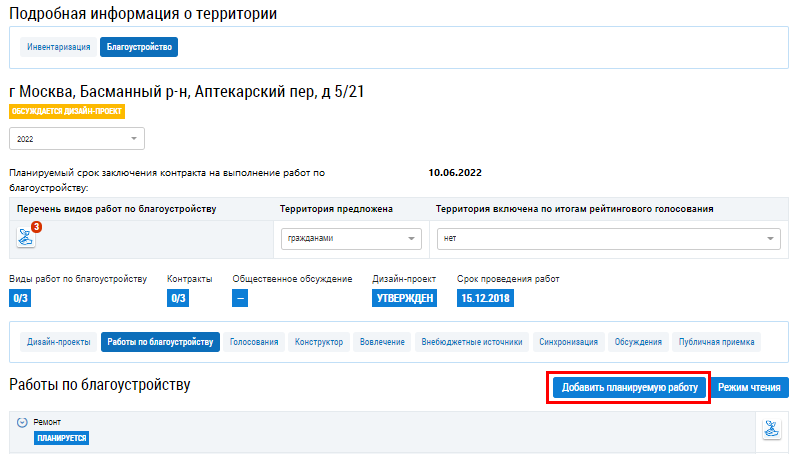Click the 'Территория предложена' column header
The height and width of the screenshot is (454, 798).
(x=336, y=209)
